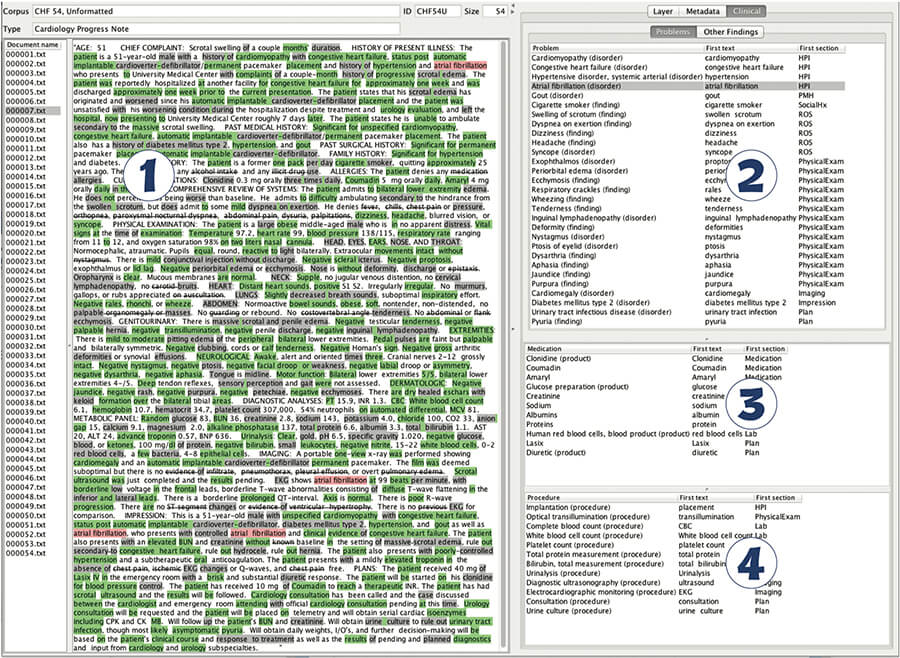Select the Atrial fibrillation (disorder) row
Viewport: 900px width, 658px height.
pyautogui.click(x=688, y=86)
